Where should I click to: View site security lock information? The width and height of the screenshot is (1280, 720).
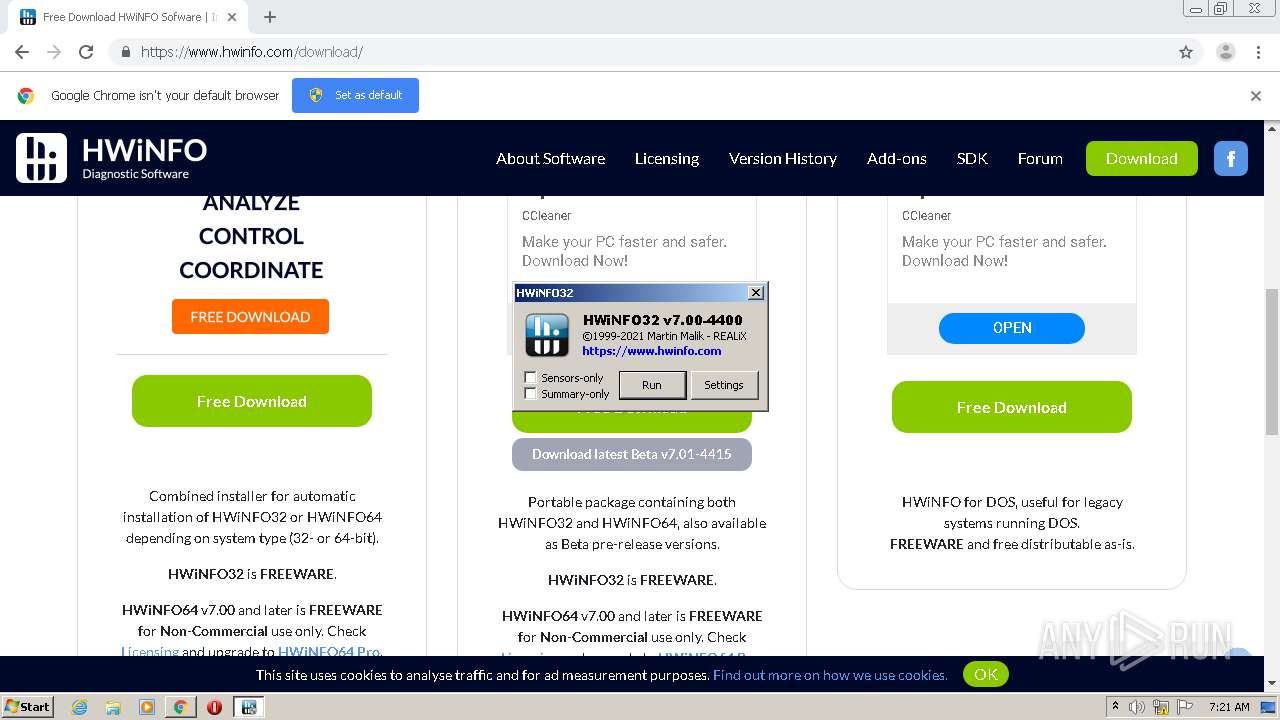(126, 52)
